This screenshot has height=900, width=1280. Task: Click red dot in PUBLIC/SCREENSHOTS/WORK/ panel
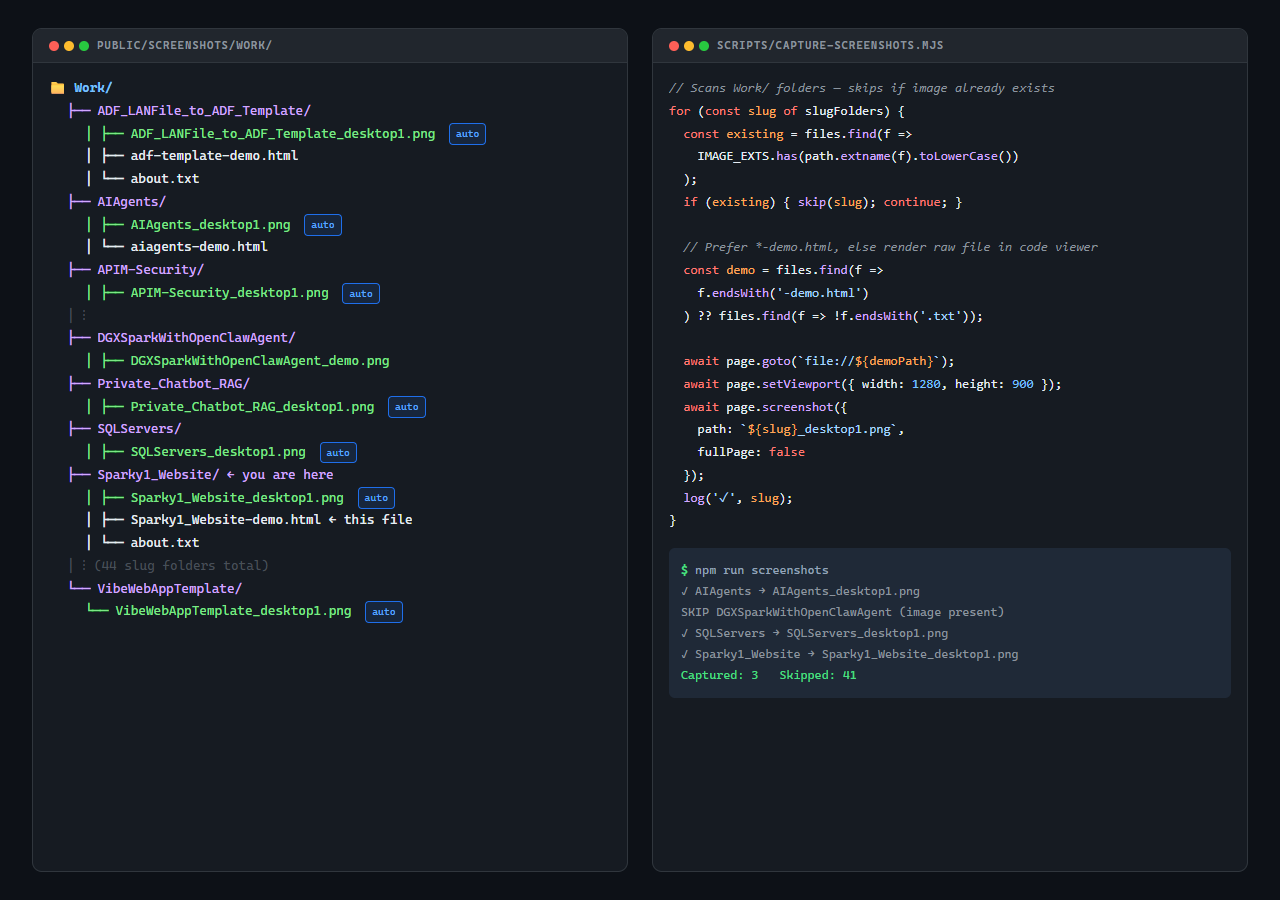click(x=54, y=46)
